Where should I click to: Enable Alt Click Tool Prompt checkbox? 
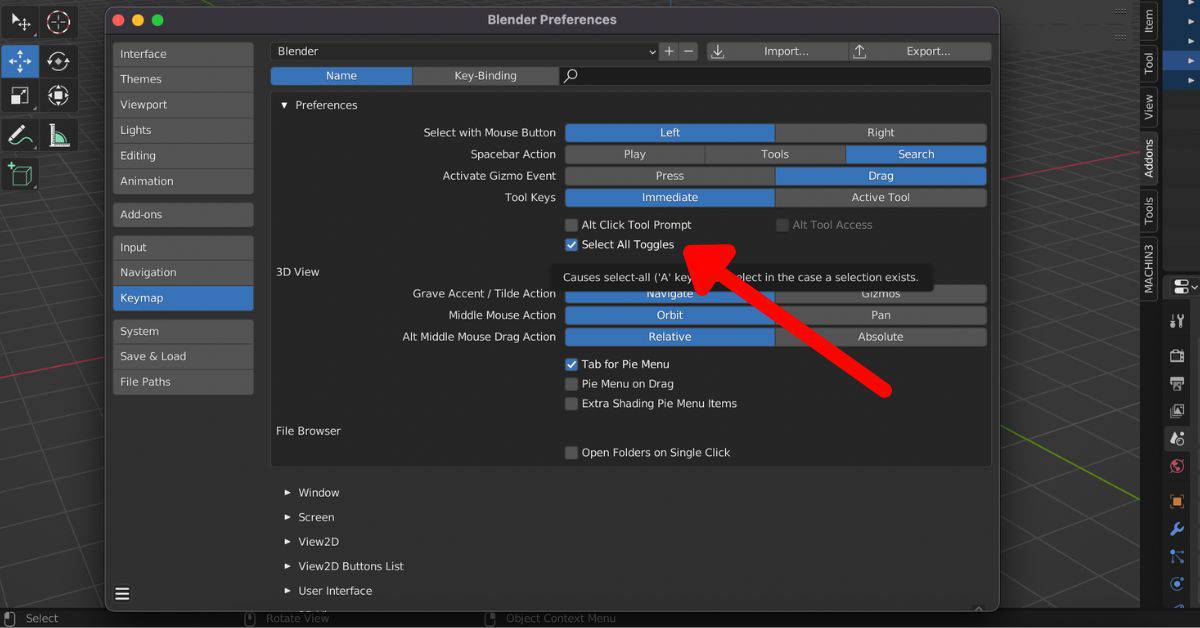point(572,225)
